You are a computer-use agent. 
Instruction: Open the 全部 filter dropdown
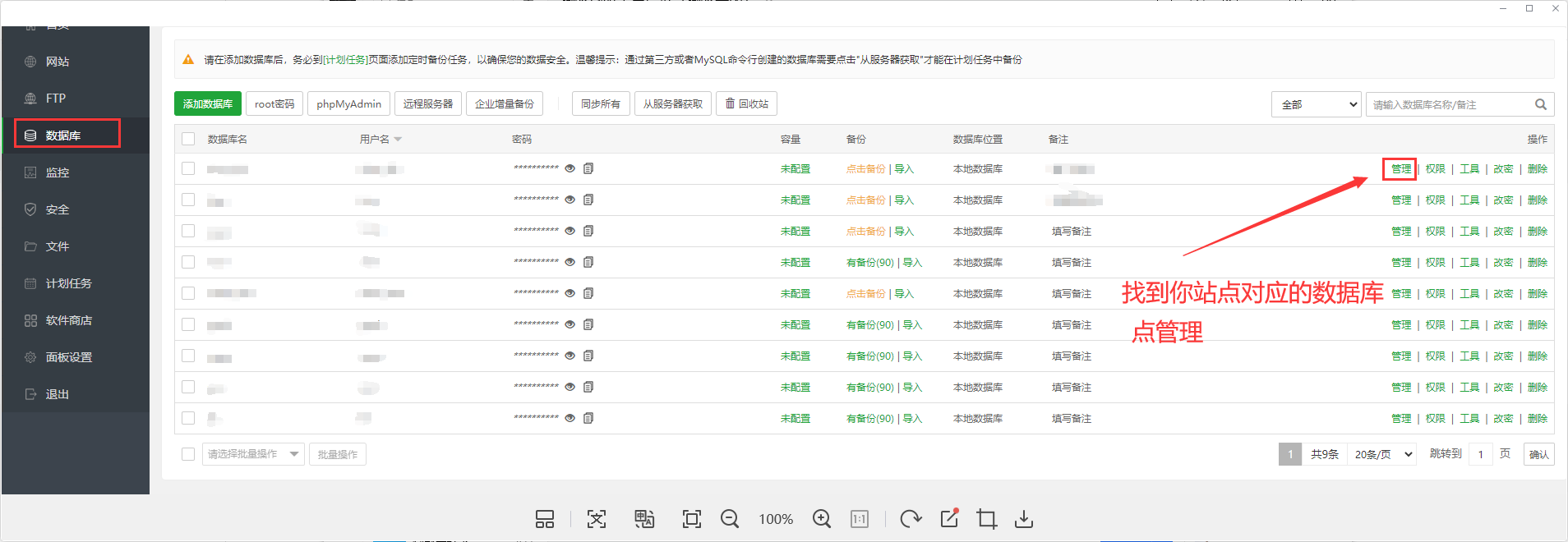pos(1316,104)
